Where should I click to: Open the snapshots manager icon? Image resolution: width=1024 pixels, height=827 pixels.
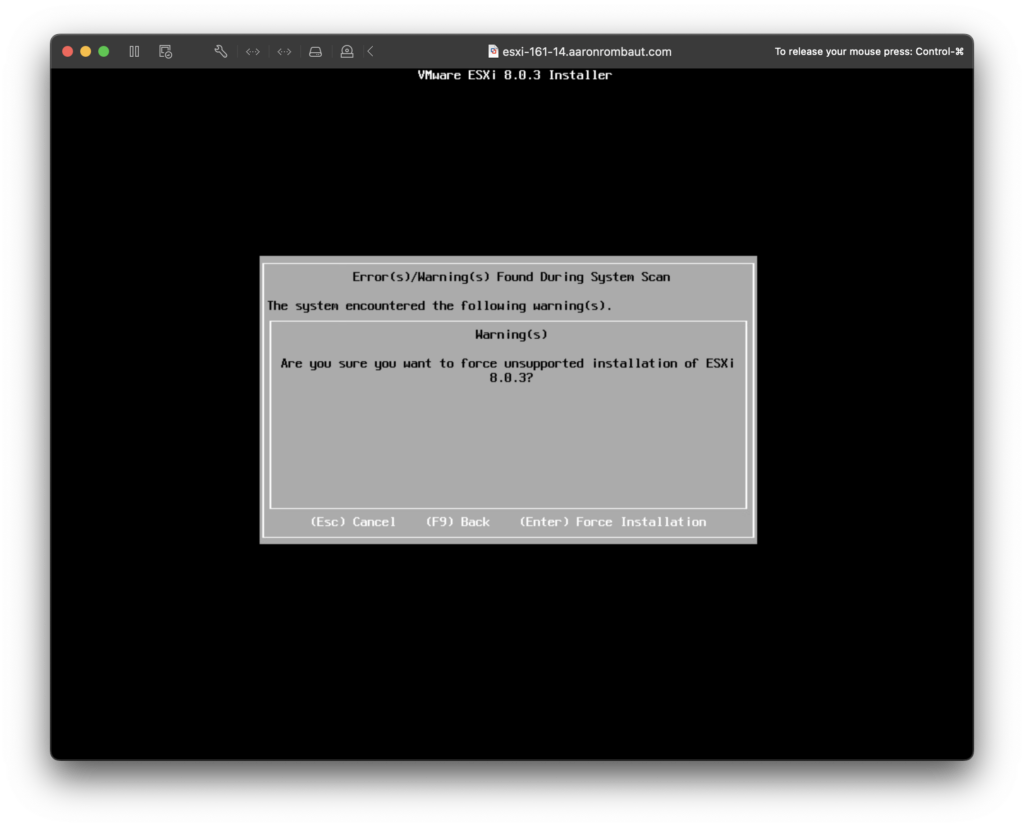pyautogui.click(x=165, y=51)
